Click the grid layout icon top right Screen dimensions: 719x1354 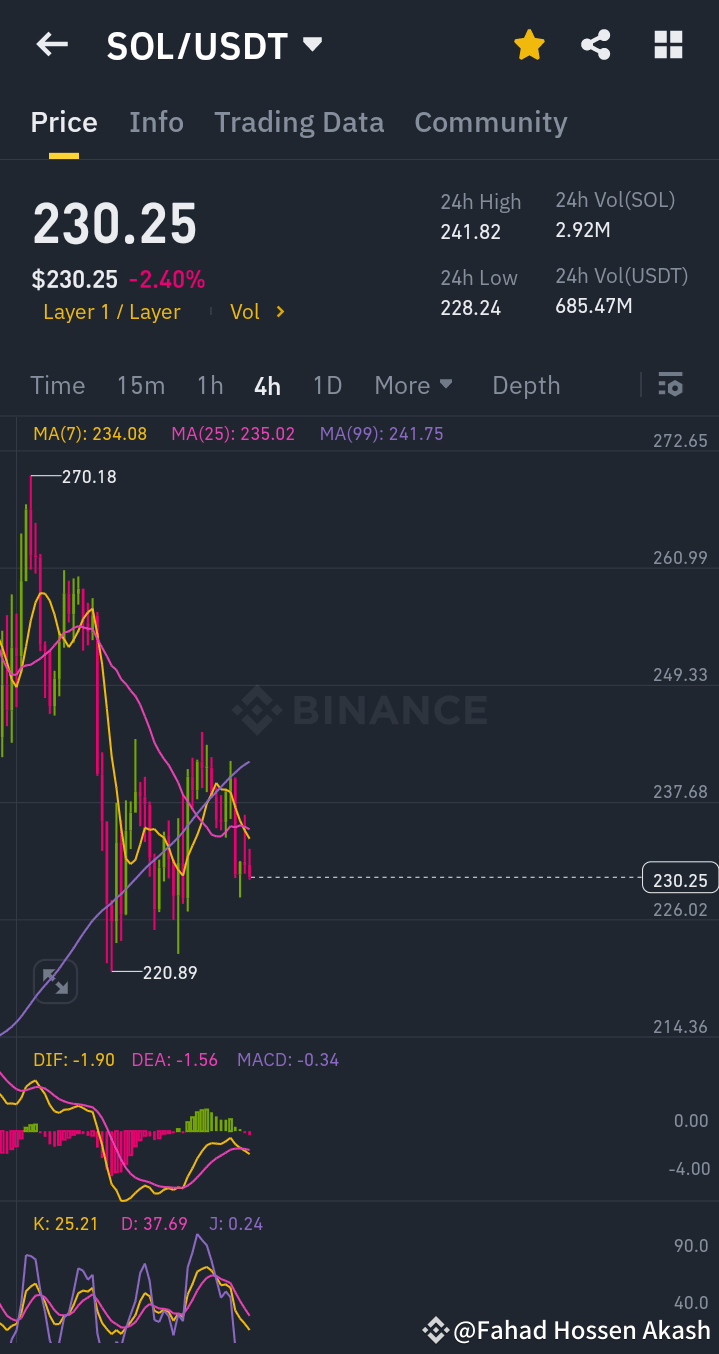667,44
